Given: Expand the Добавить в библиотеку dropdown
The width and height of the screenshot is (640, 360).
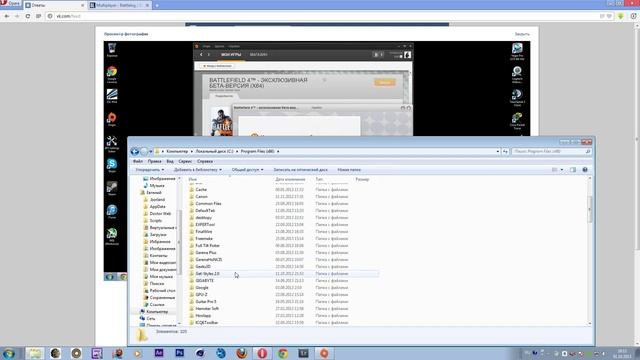Looking at the screenshot, I should pos(198,170).
